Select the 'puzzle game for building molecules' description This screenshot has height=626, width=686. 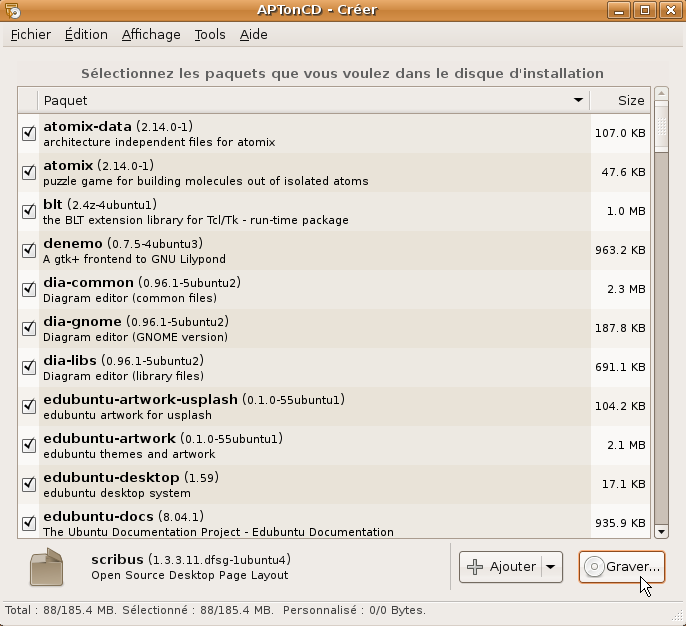(206, 181)
